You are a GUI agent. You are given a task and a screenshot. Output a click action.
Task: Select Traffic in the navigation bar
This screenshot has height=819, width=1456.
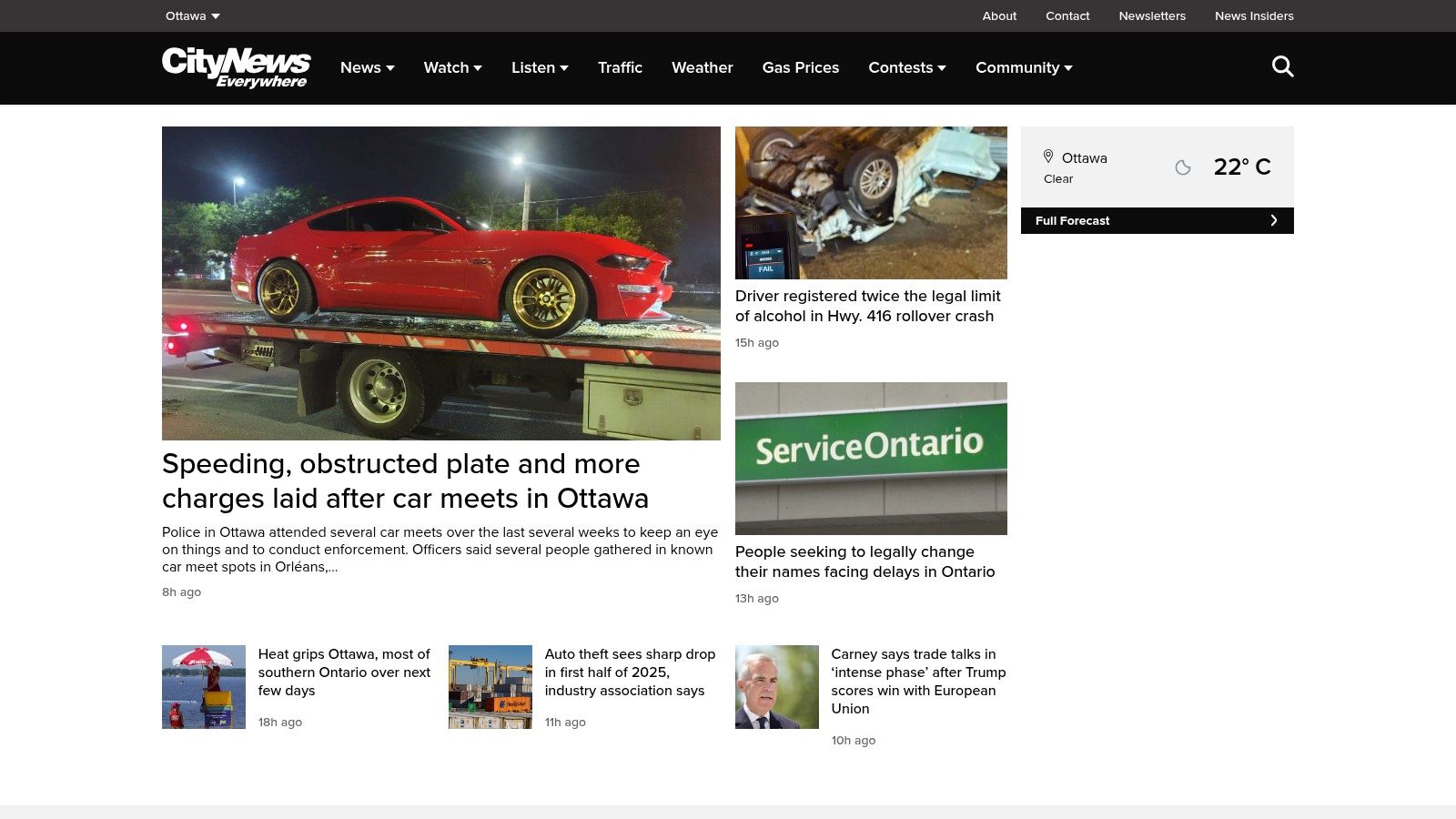coord(620,67)
